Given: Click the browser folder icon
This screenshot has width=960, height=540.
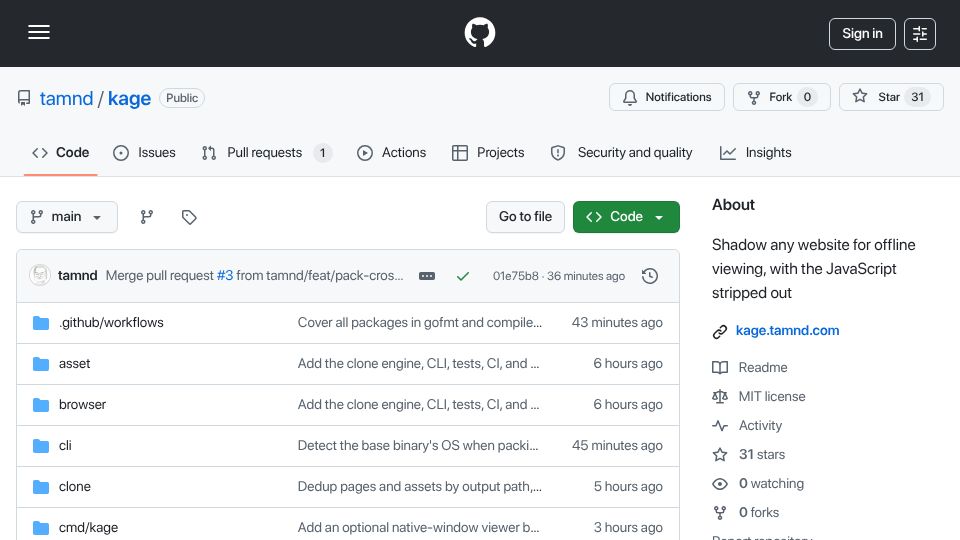Looking at the screenshot, I should 41,405.
